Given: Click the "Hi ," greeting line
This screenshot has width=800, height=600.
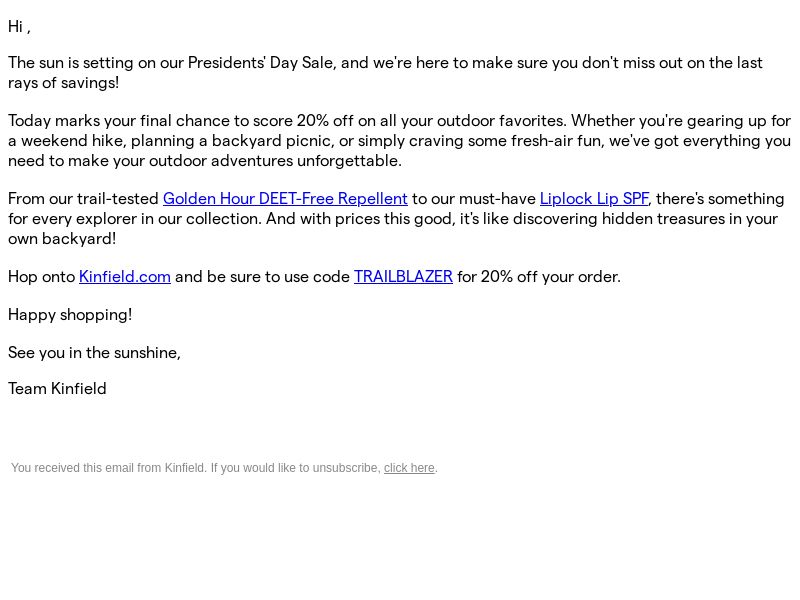Looking at the screenshot, I should click(19, 27).
